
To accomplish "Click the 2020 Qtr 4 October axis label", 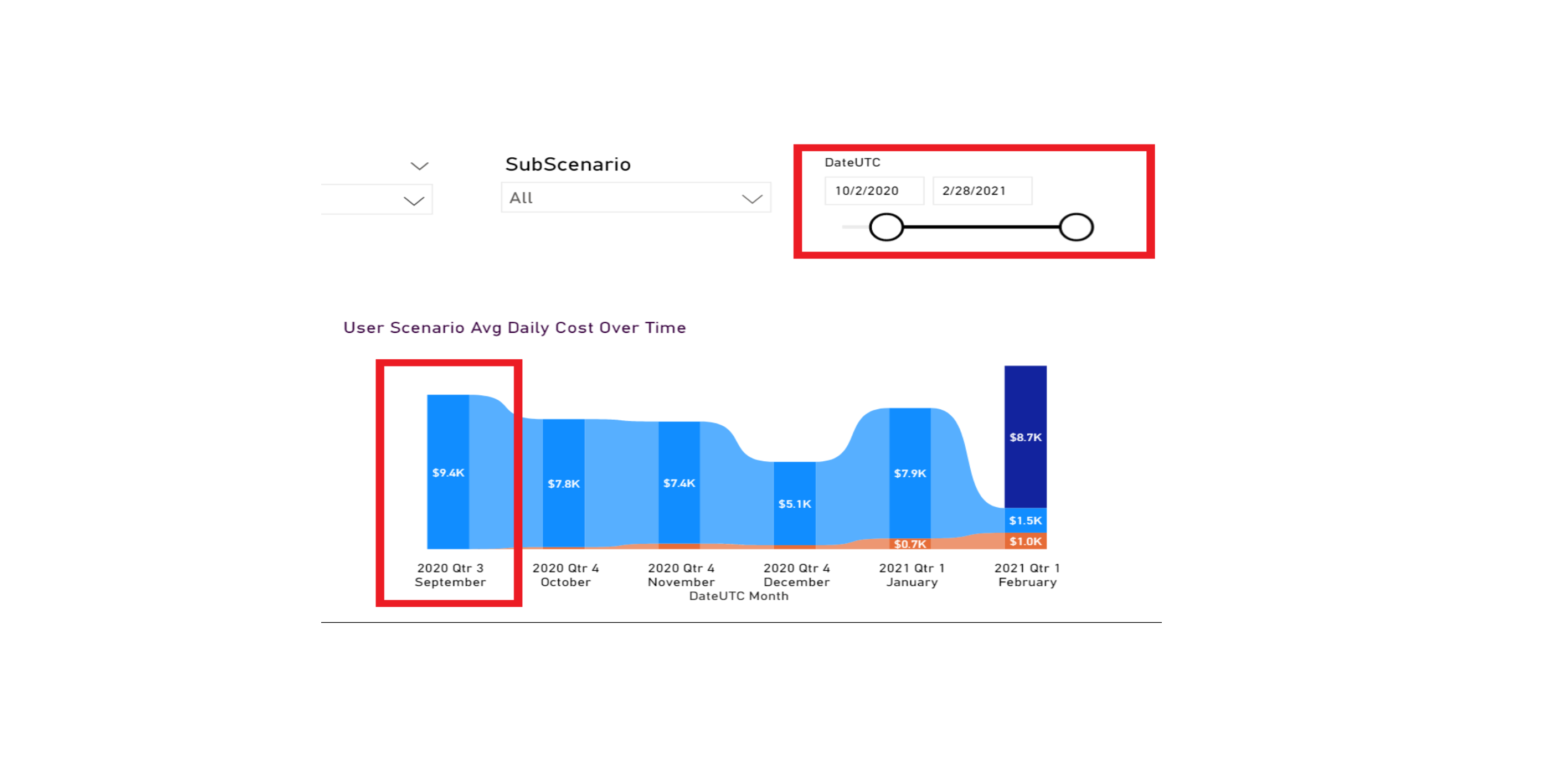I will (565, 575).
